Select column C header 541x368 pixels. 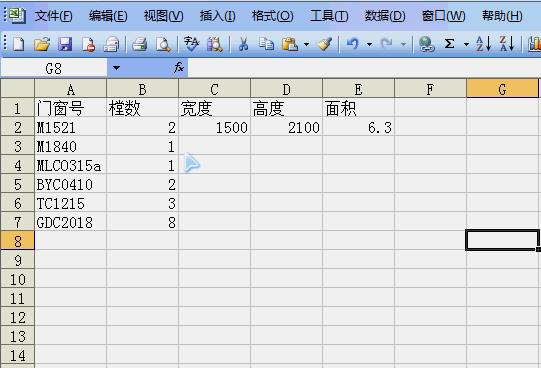coord(215,89)
